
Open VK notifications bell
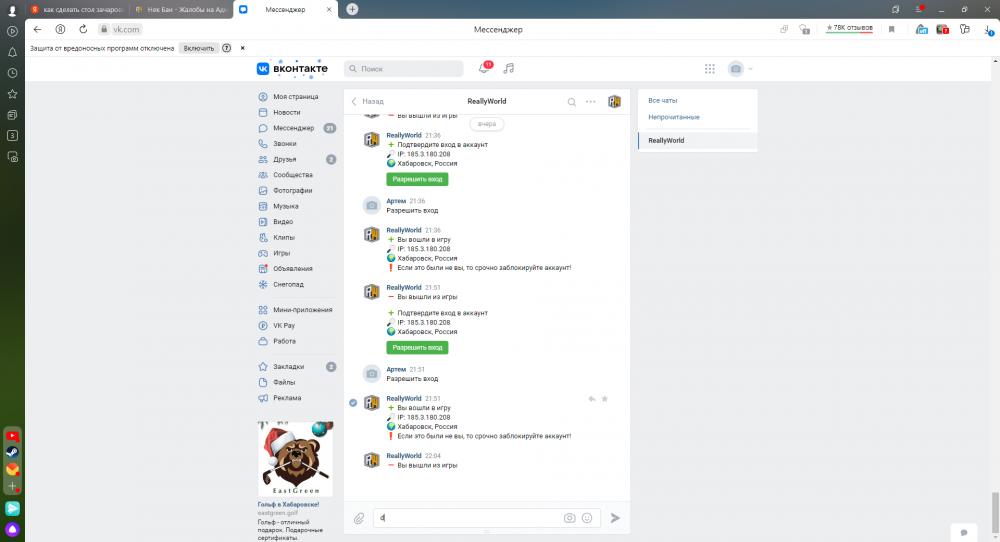484,68
